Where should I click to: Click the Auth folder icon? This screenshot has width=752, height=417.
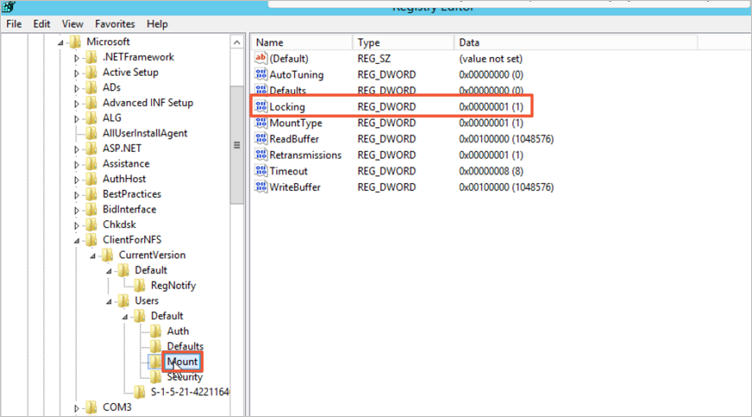[155, 332]
